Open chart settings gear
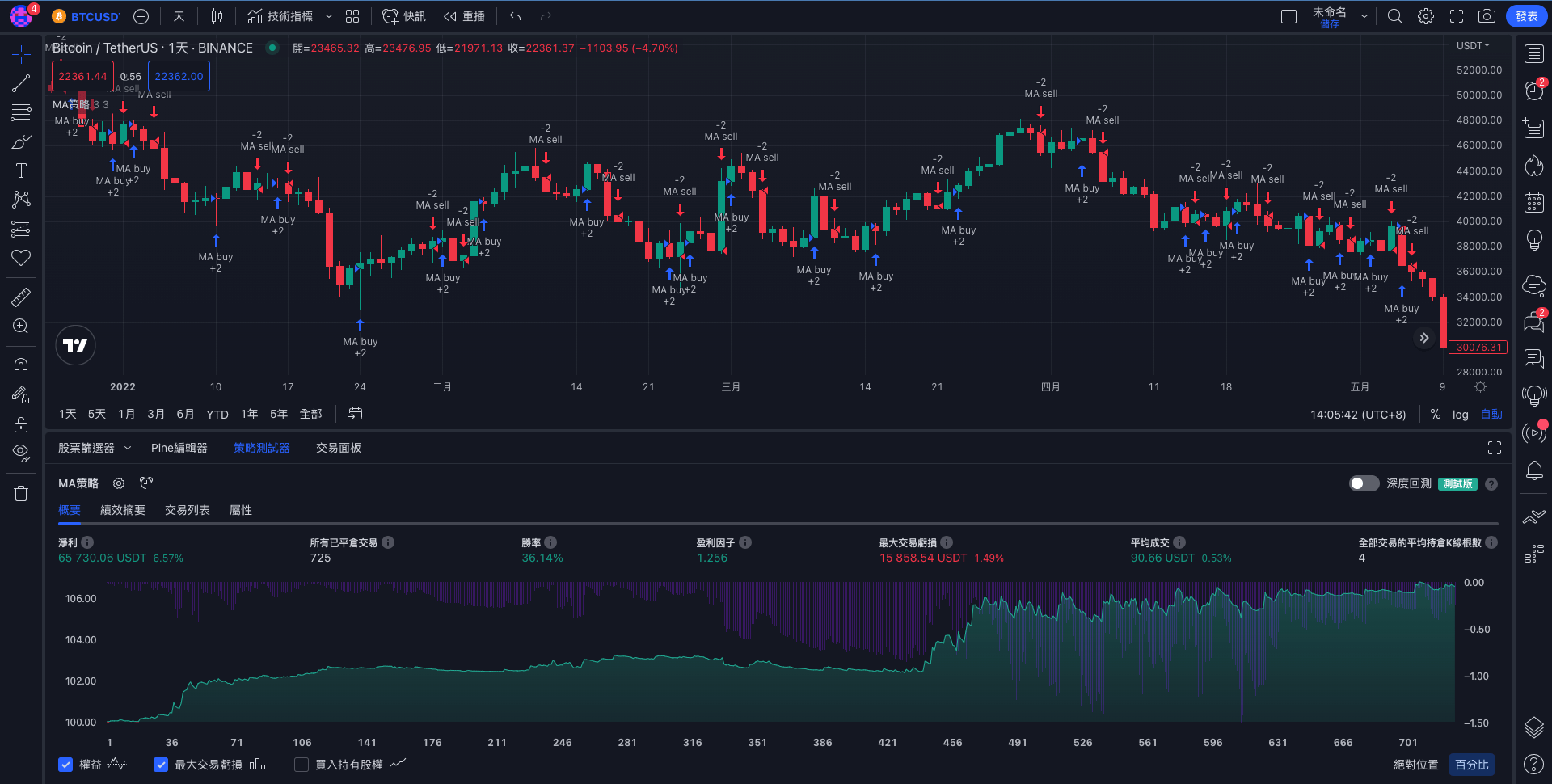The image size is (1552, 784). pyautogui.click(x=1426, y=16)
